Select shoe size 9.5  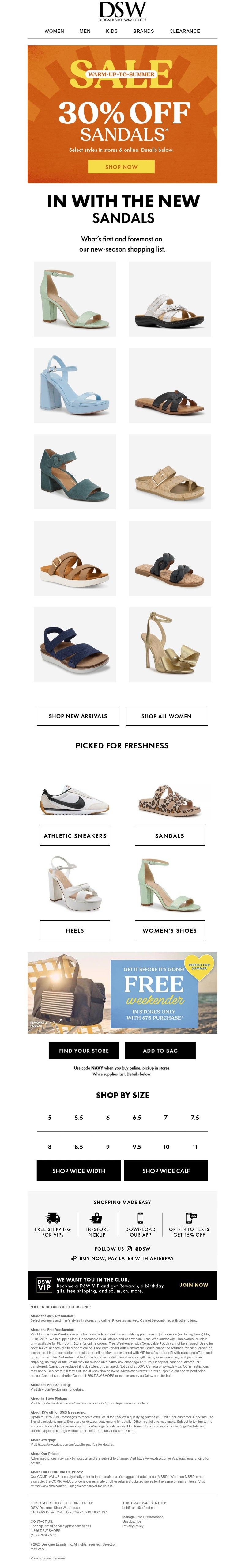coord(137,1146)
